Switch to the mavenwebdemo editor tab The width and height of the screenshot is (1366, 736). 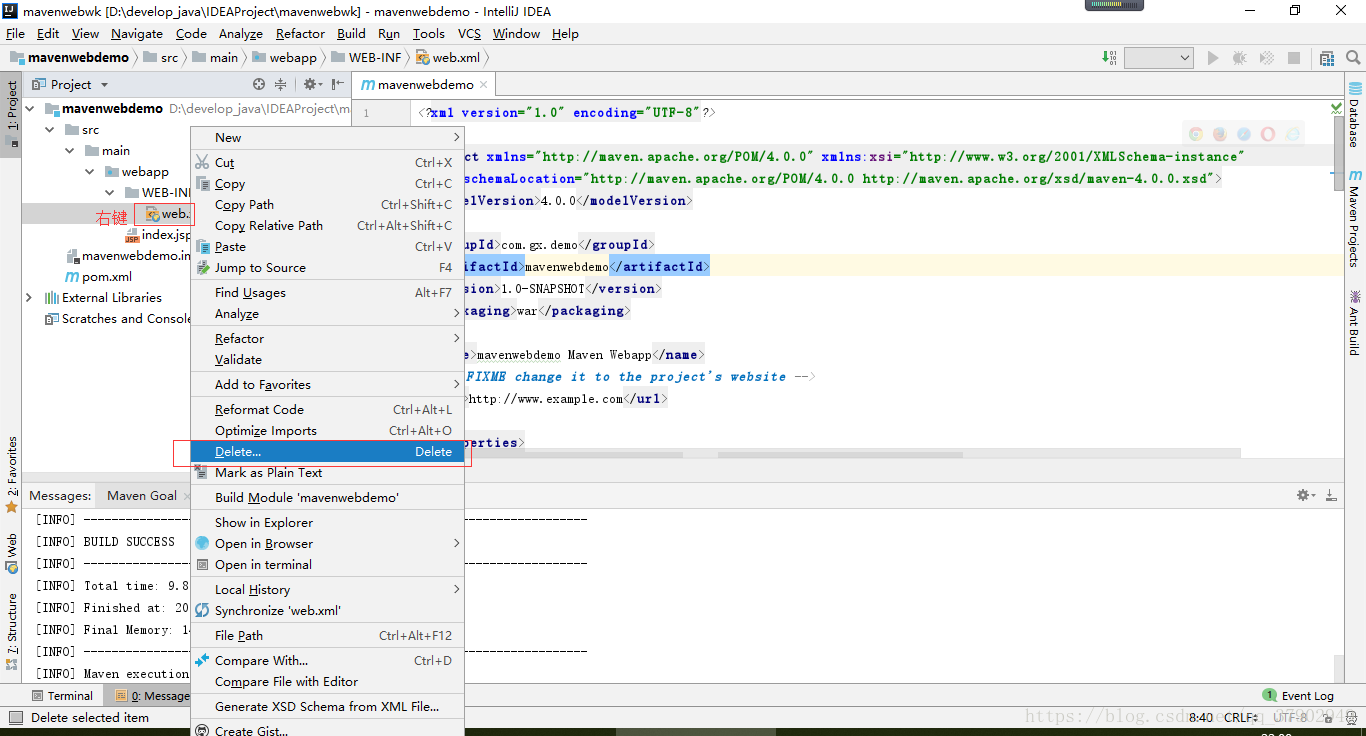click(425, 85)
